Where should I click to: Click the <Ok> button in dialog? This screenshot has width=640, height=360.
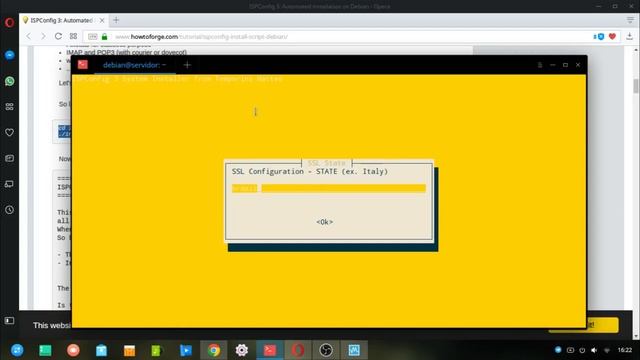tap(325, 222)
